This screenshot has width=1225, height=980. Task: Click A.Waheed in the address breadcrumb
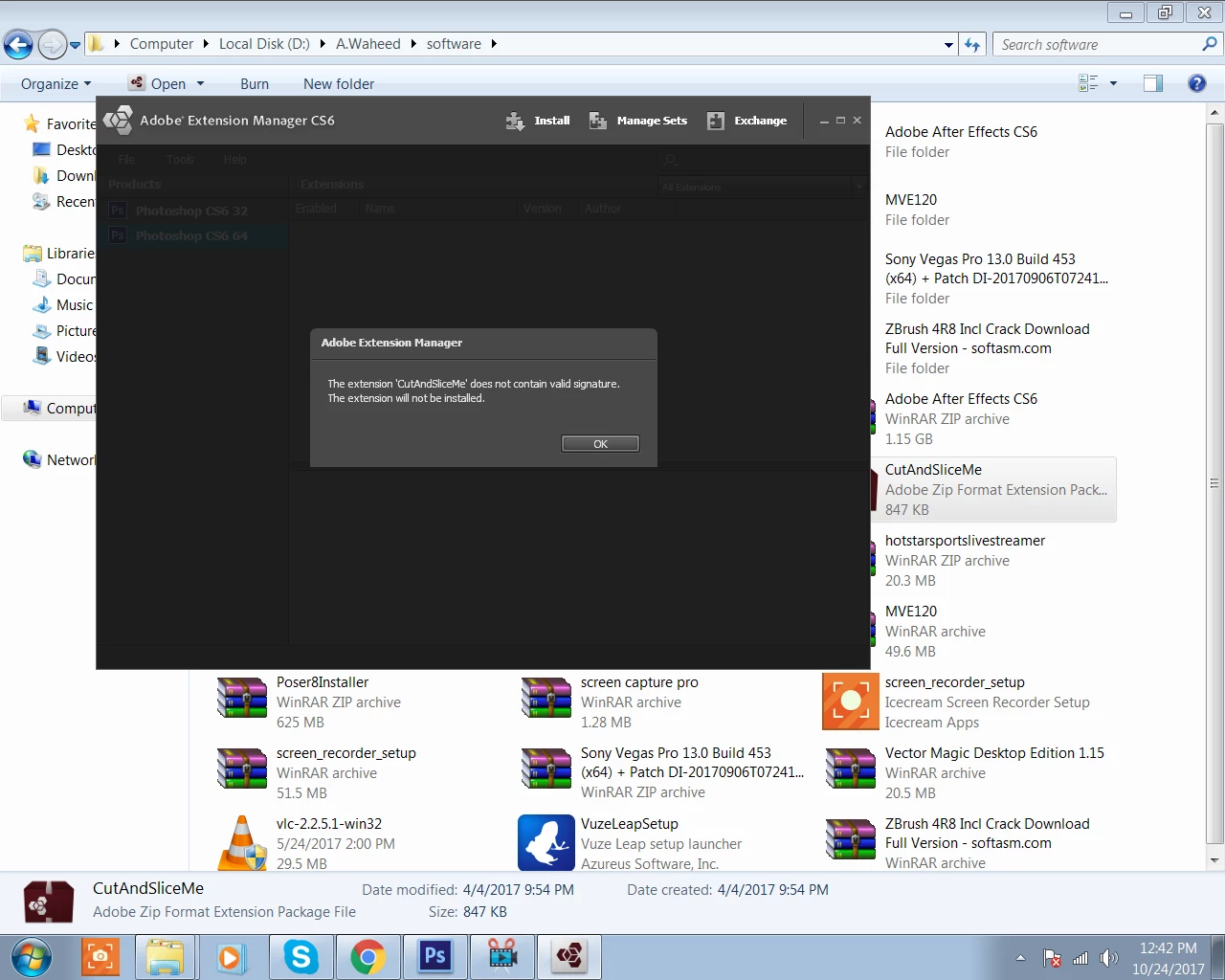(367, 44)
